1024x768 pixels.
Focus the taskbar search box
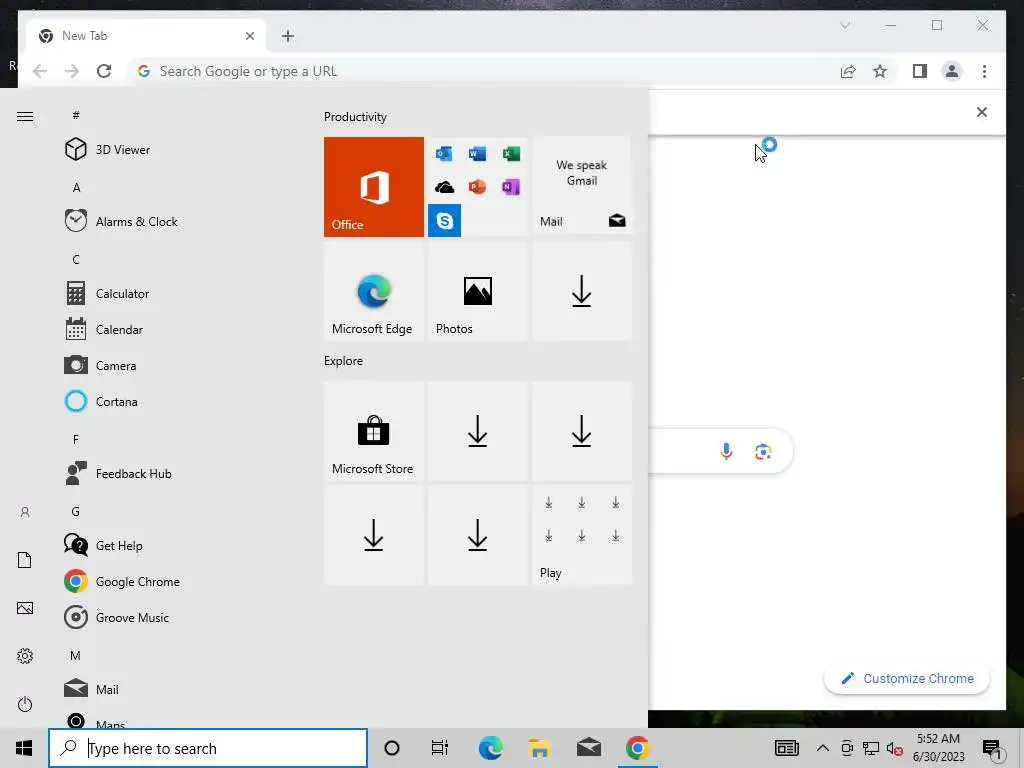click(208, 748)
